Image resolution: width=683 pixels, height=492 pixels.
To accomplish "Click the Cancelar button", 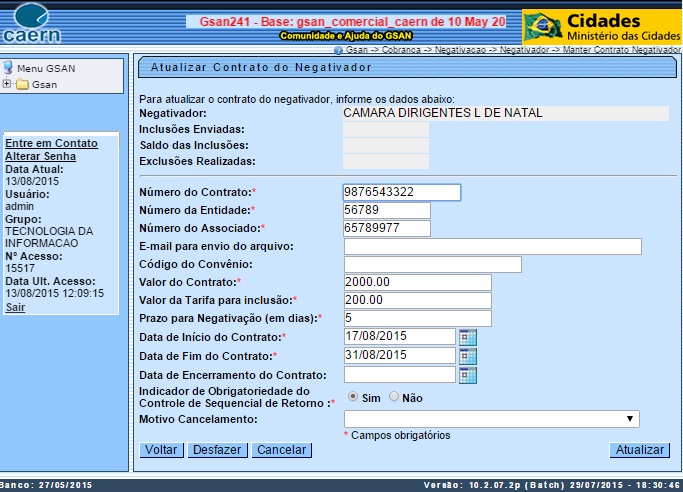I will [x=281, y=450].
